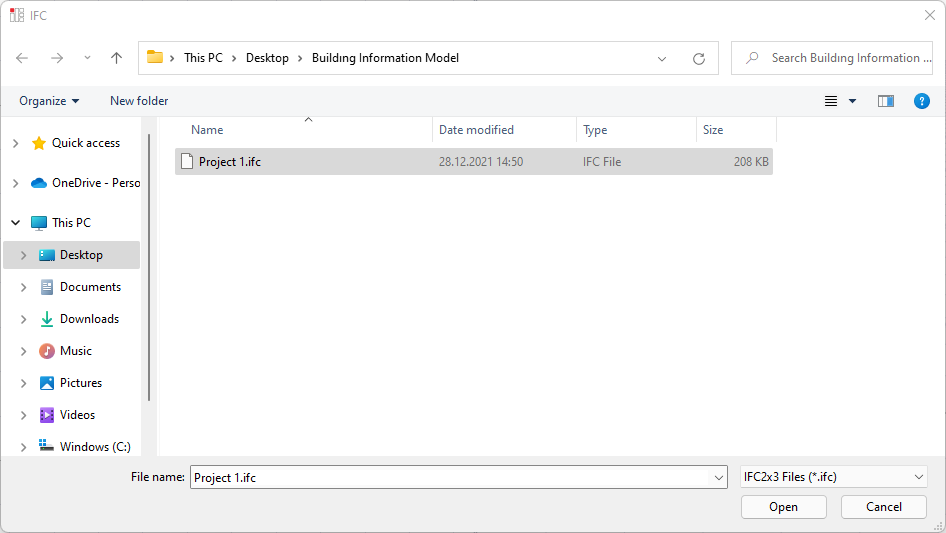Collapse This PC tree node

pyautogui.click(x=16, y=223)
